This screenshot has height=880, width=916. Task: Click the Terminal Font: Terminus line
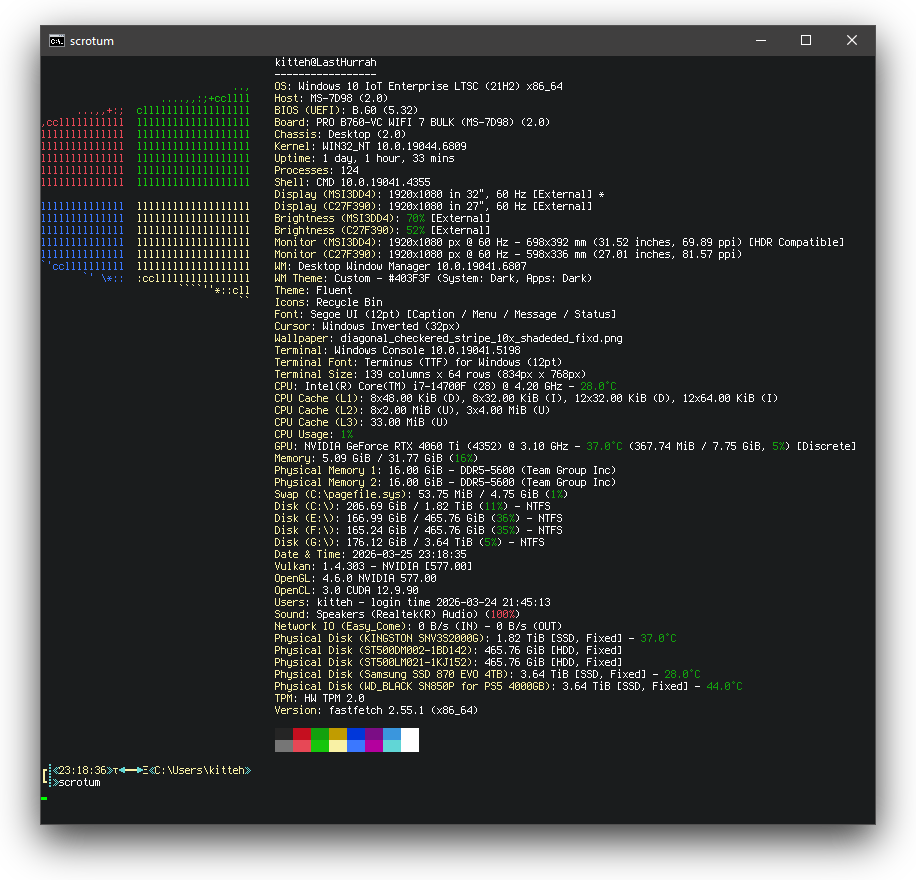pos(418,362)
